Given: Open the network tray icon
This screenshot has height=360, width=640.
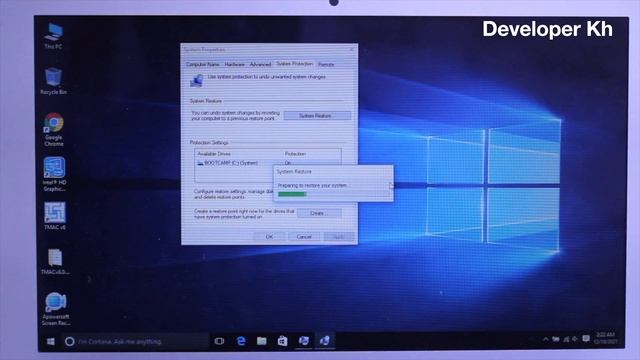Looking at the screenshot, I should click(x=566, y=339).
